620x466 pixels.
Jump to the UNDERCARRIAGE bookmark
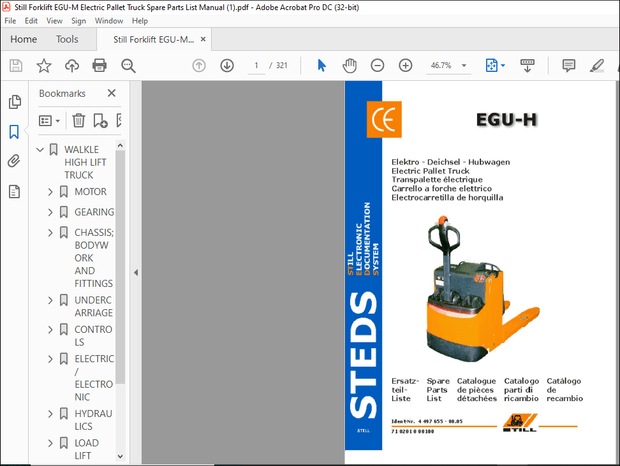coord(94,307)
